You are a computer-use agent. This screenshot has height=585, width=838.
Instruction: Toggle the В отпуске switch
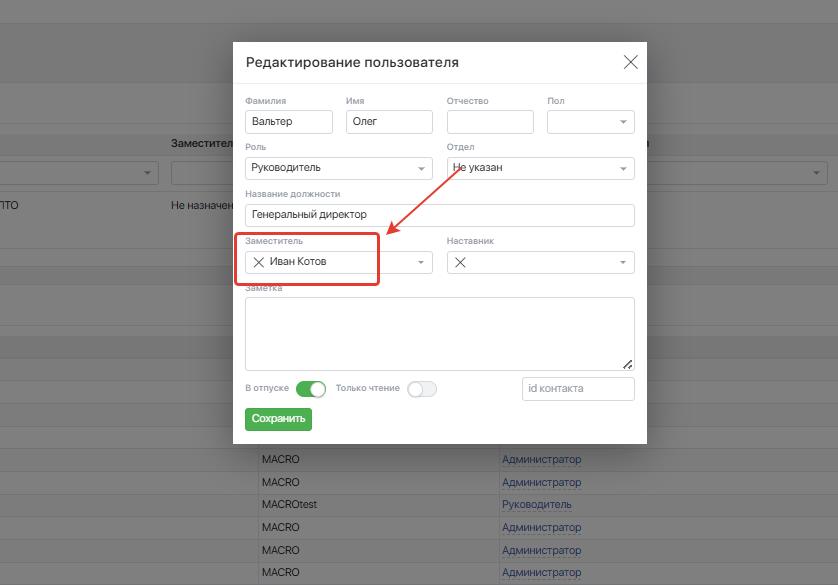pyautogui.click(x=311, y=389)
